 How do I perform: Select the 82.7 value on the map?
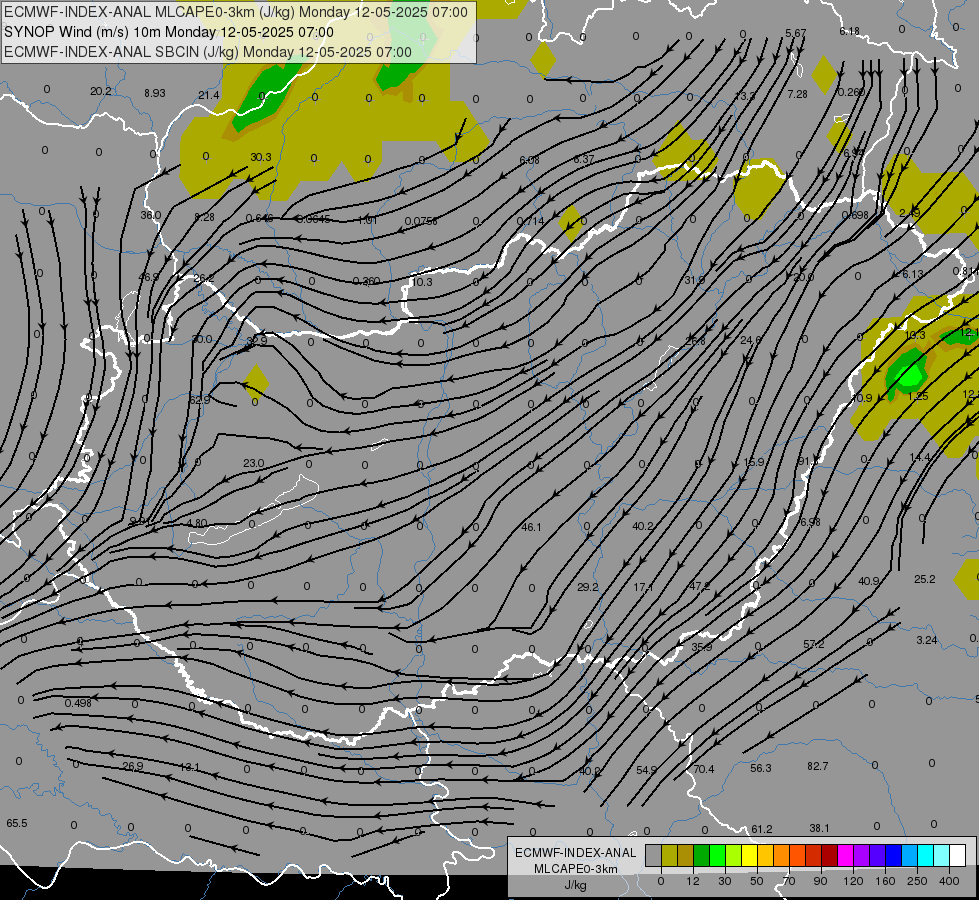[x=817, y=766]
